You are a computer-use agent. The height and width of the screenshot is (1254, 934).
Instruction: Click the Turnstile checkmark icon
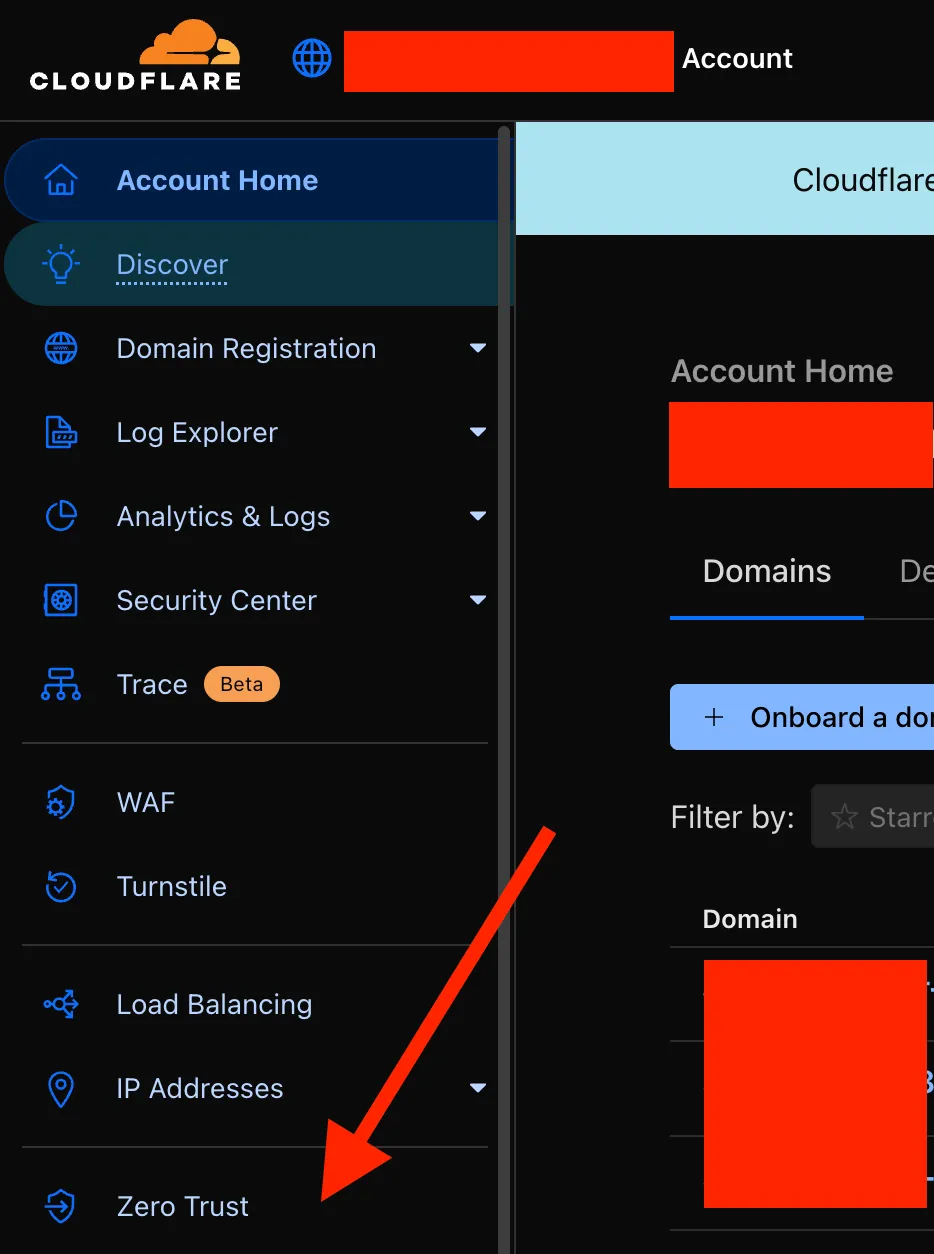(61, 886)
